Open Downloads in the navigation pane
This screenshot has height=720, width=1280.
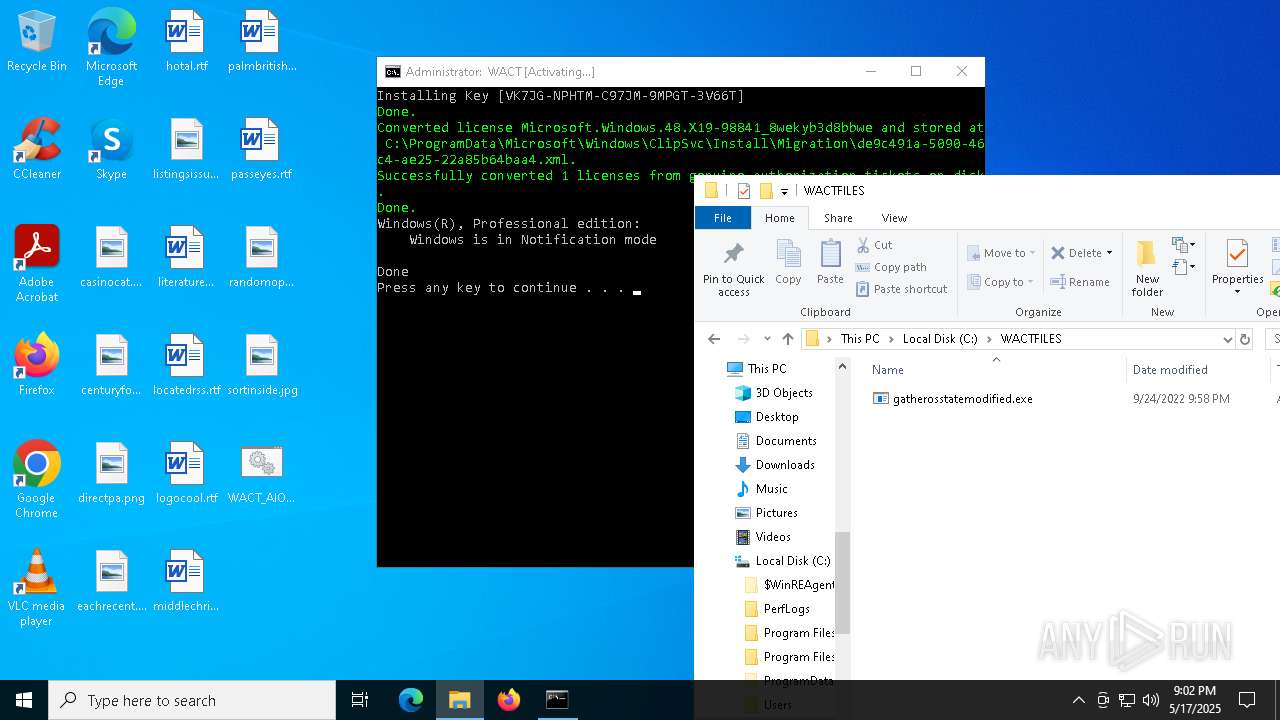point(784,465)
